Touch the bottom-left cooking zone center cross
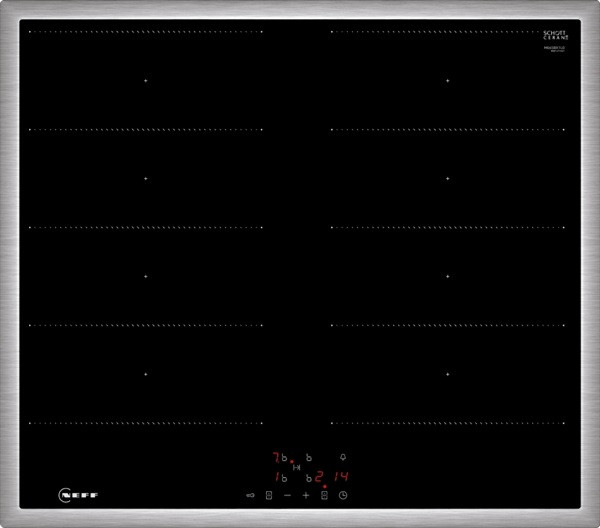 coord(146,374)
